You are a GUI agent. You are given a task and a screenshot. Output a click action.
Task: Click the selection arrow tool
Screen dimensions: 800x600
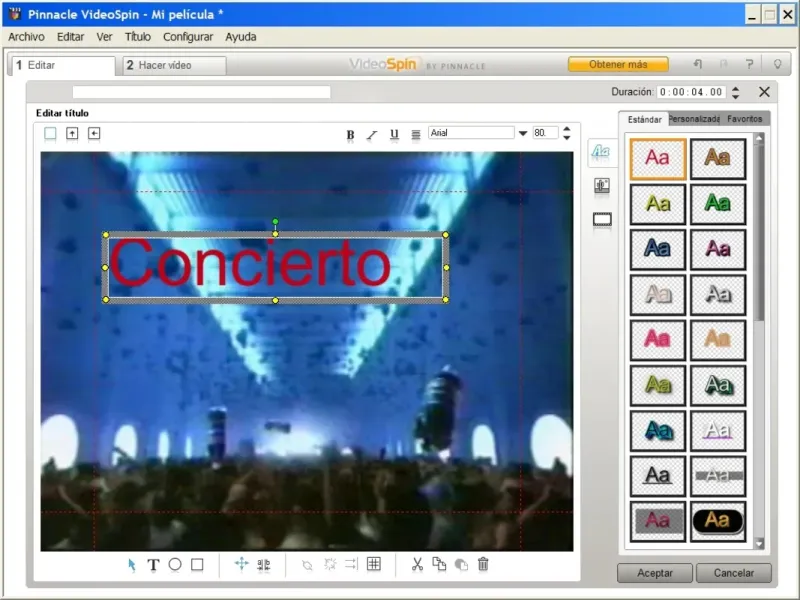(x=131, y=565)
